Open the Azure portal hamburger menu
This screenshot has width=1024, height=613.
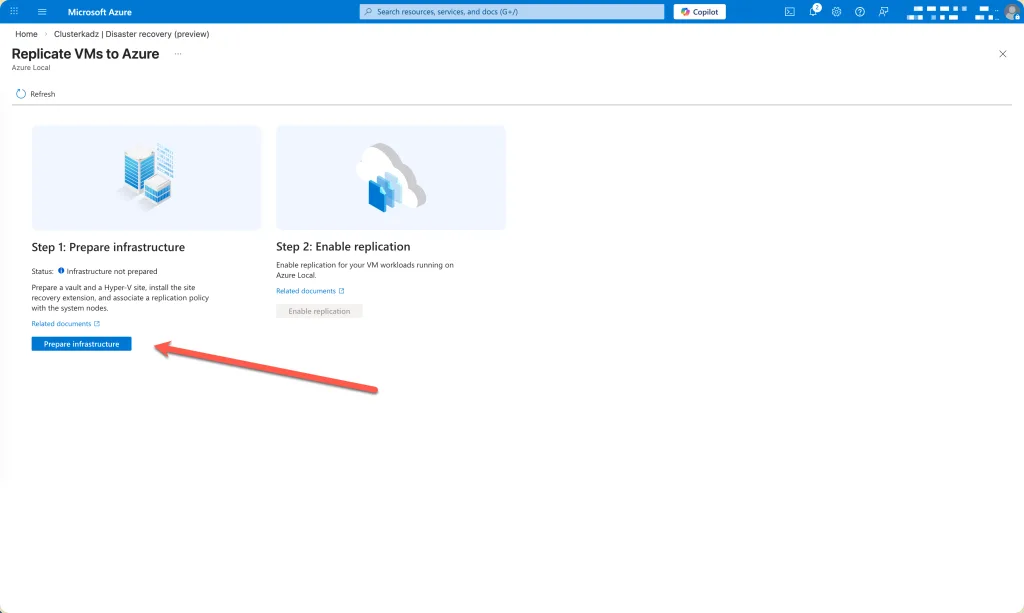(42, 12)
